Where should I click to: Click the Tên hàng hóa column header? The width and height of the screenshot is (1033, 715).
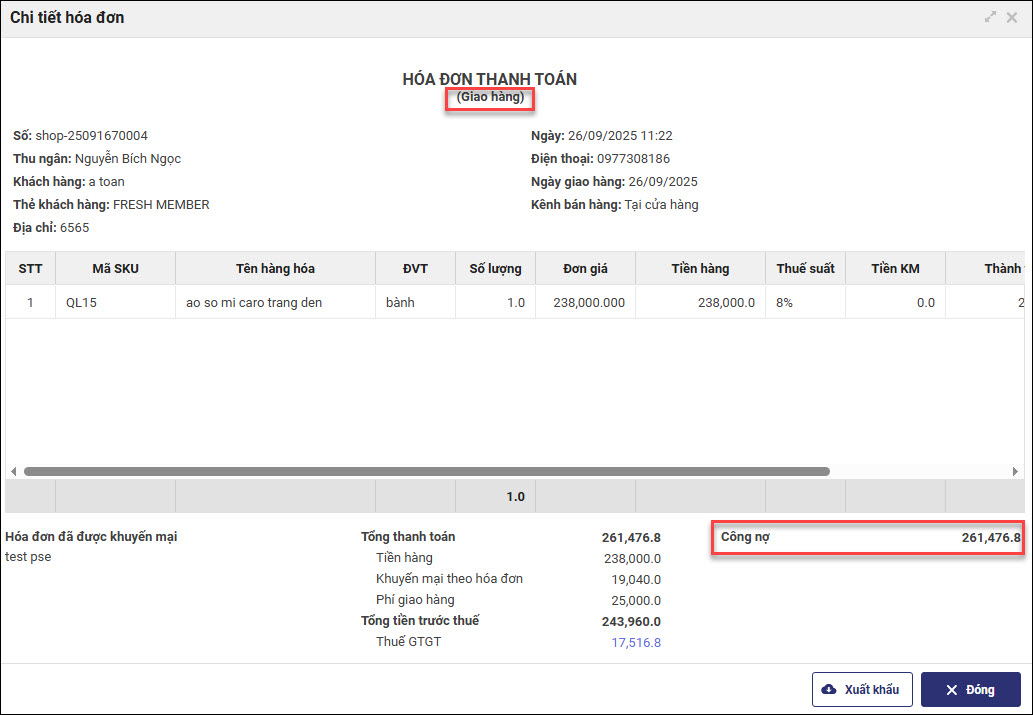point(275,268)
